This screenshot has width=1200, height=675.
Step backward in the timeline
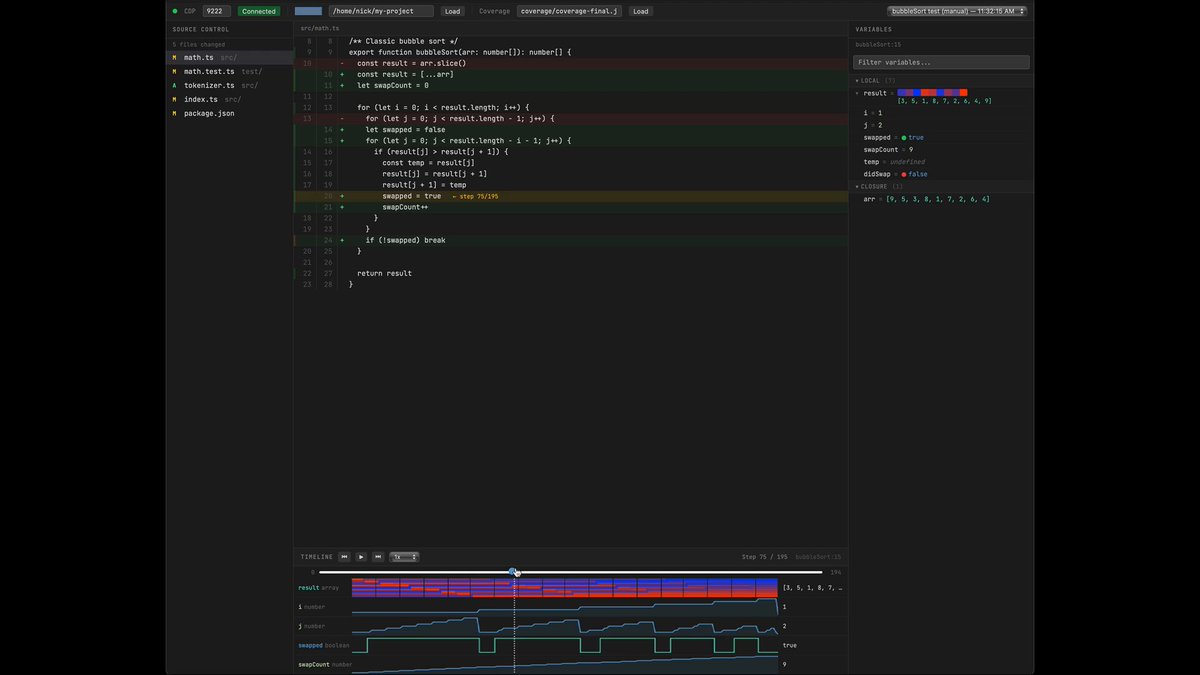point(345,556)
